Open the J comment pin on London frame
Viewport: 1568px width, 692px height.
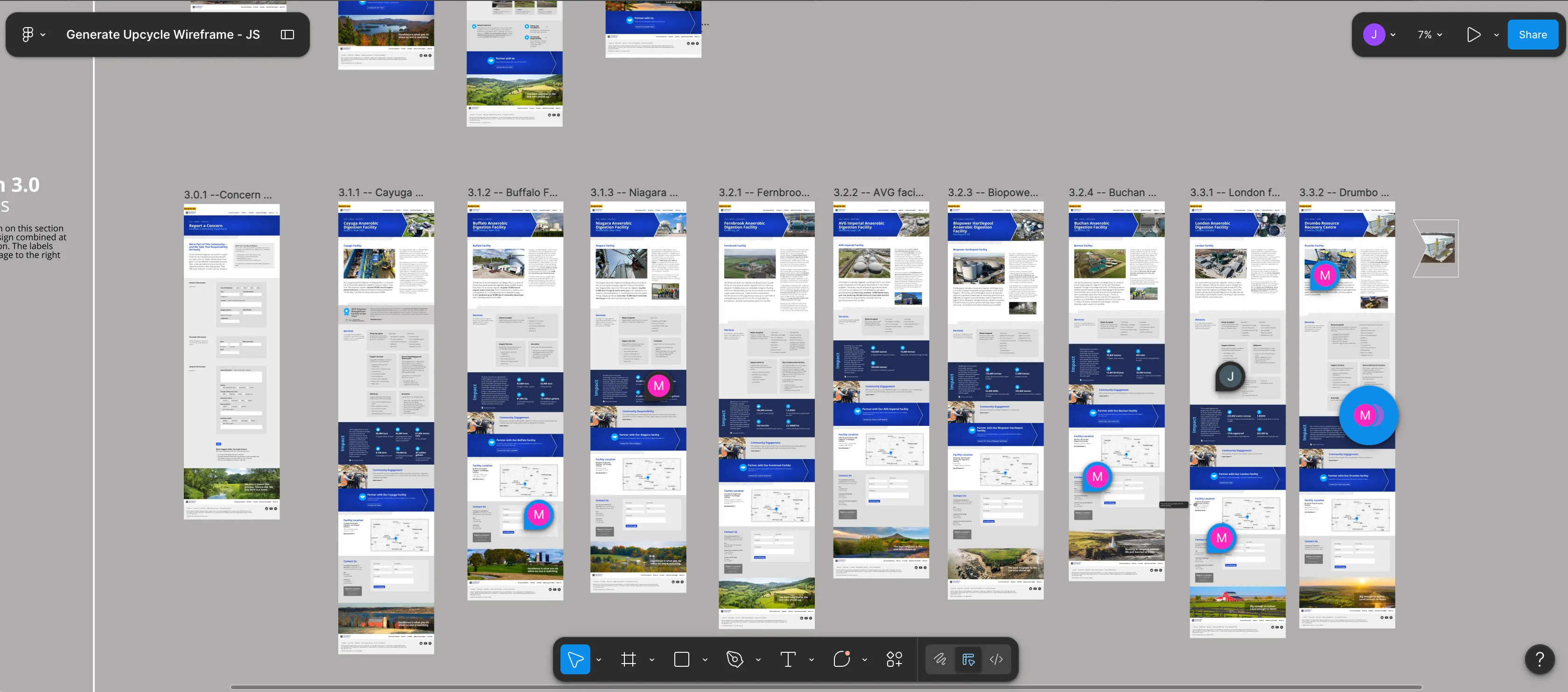(1230, 376)
